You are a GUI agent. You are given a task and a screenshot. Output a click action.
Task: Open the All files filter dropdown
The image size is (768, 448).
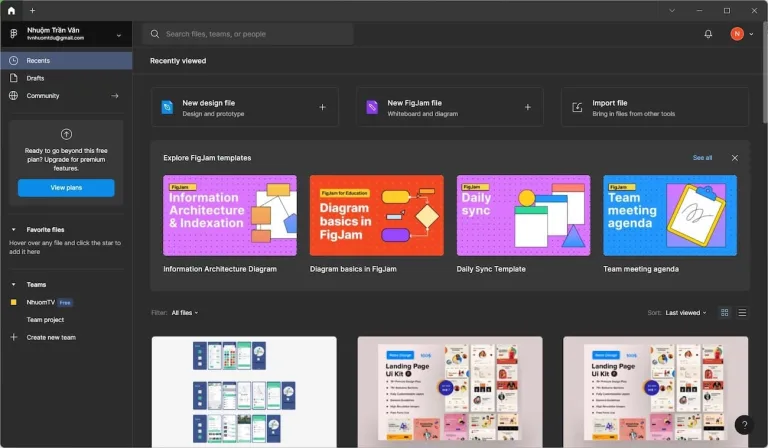pyautogui.click(x=185, y=313)
